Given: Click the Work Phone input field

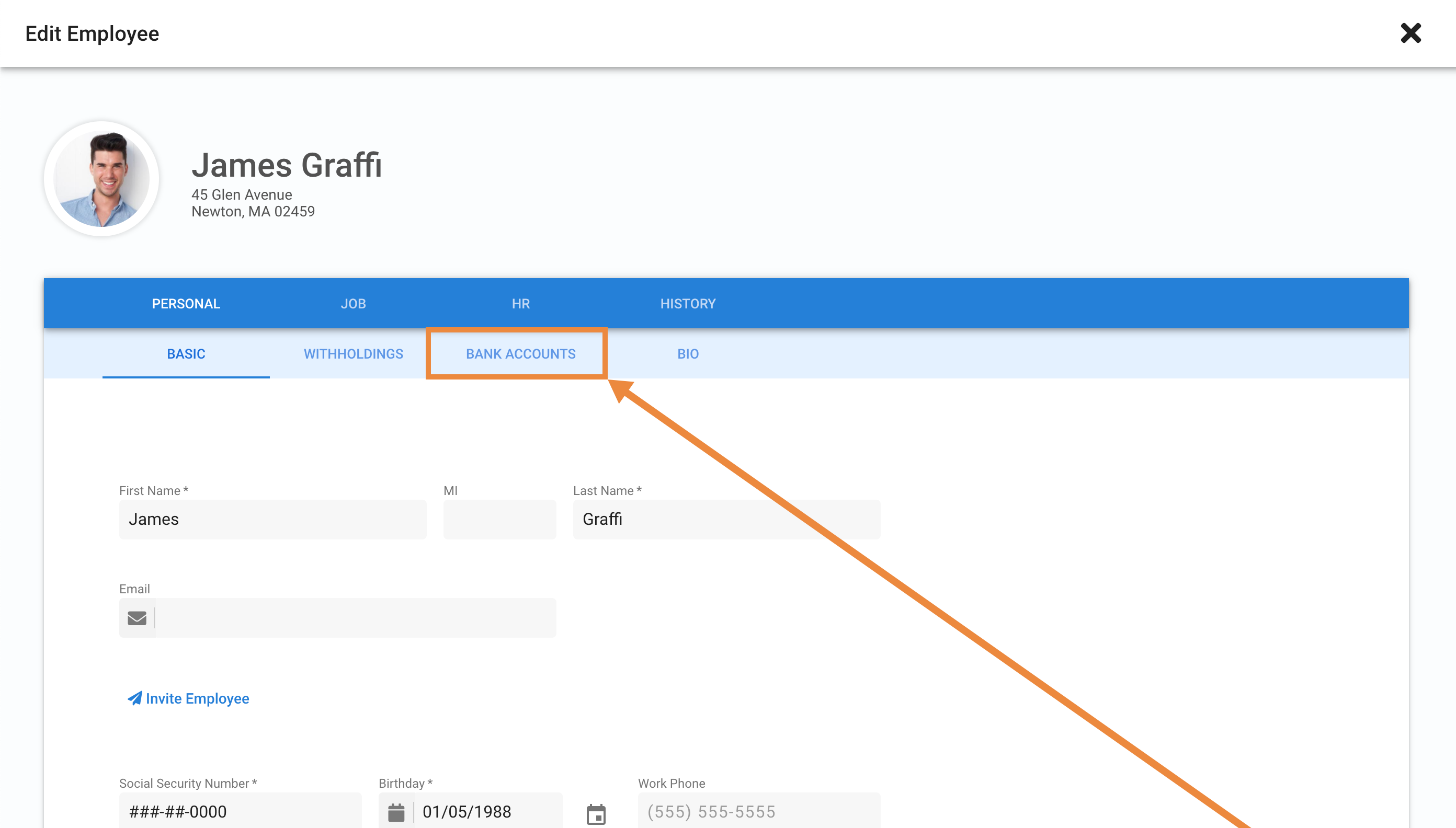Looking at the screenshot, I should click(x=758, y=811).
